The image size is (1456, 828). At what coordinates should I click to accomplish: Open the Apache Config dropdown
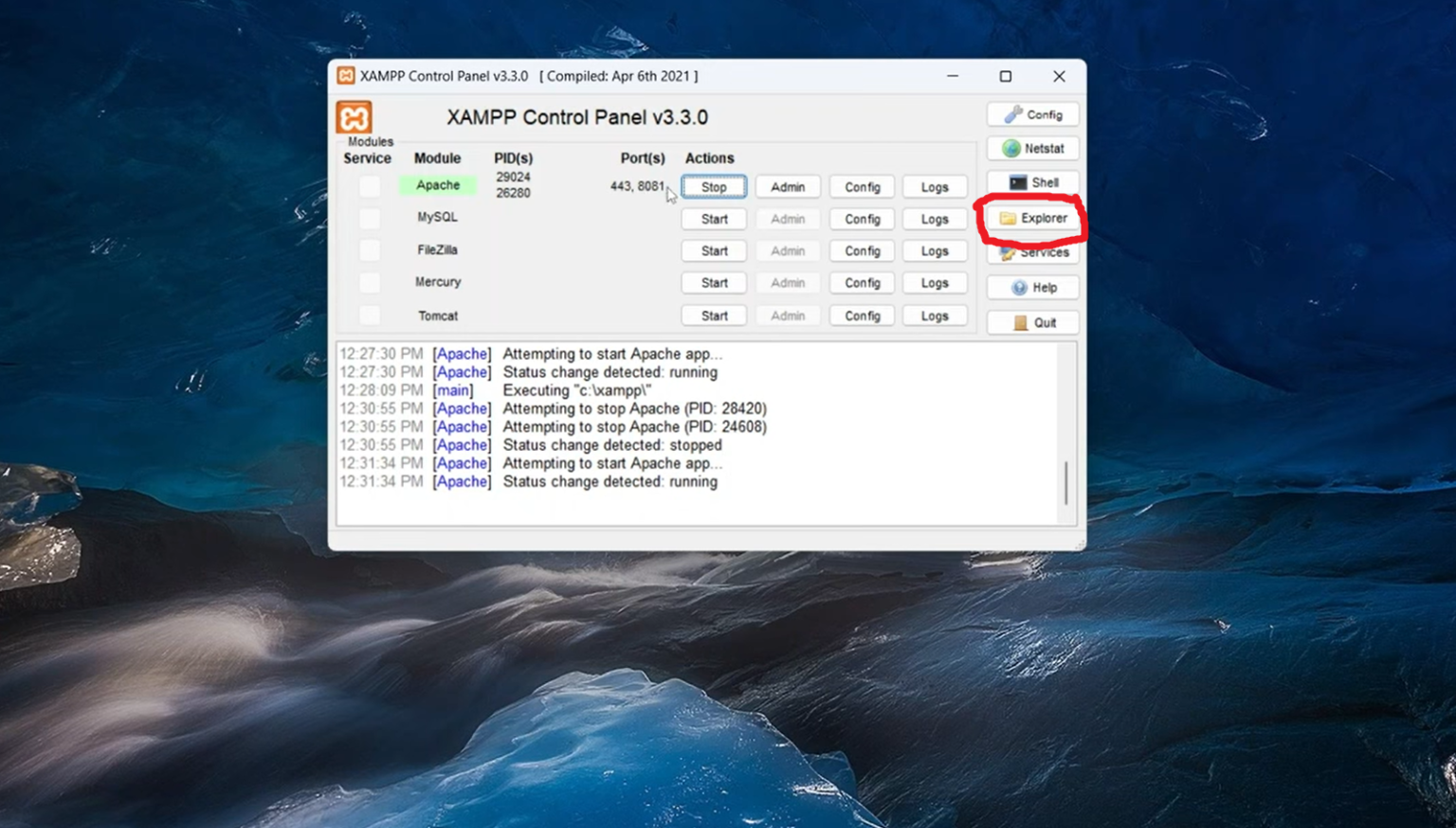pyautogui.click(x=862, y=188)
